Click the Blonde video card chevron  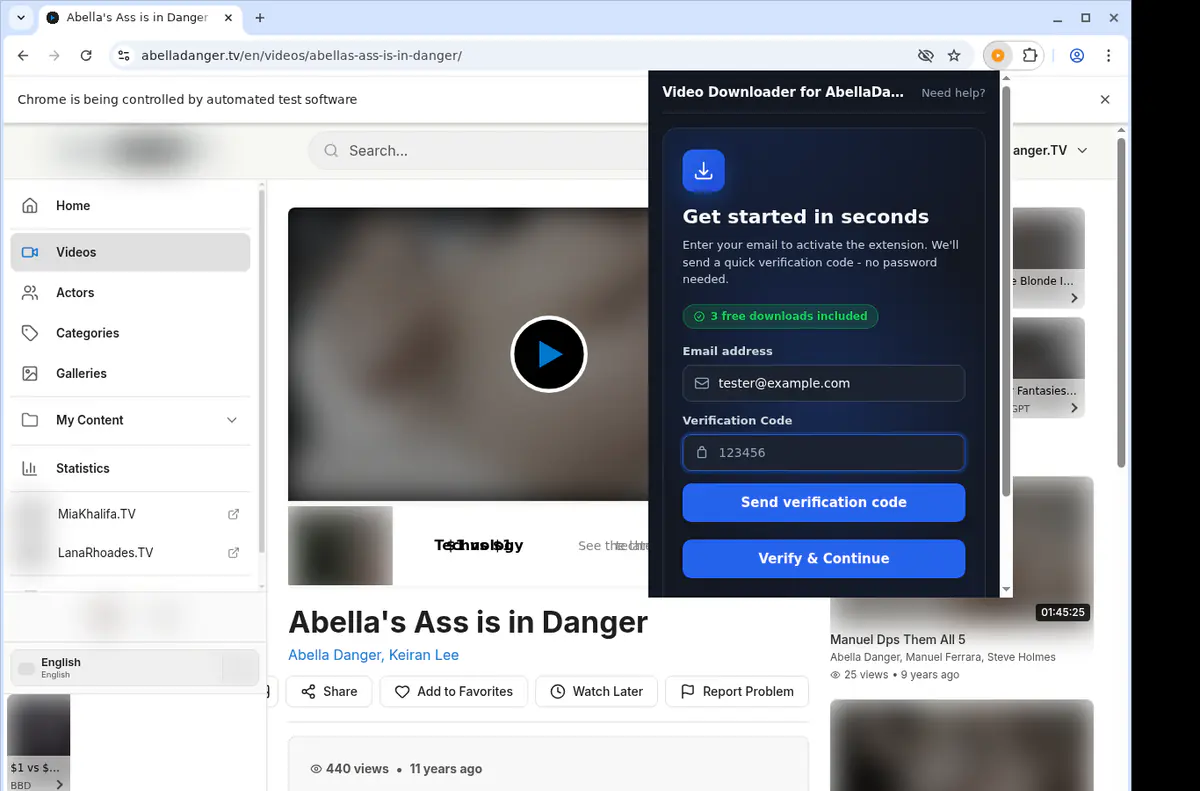tap(1074, 298)
